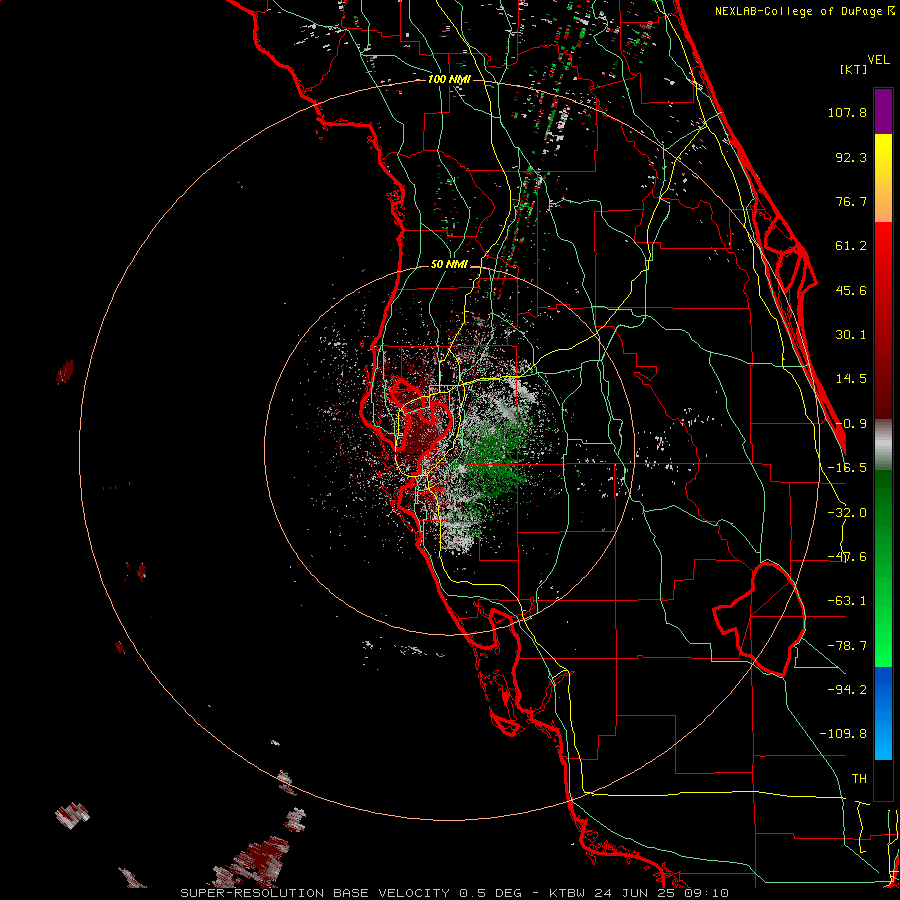Viewport: 900px width, 900px height.
Task: Click the [KT] units label
Action: pyautogui.click(x=854, y=69)
